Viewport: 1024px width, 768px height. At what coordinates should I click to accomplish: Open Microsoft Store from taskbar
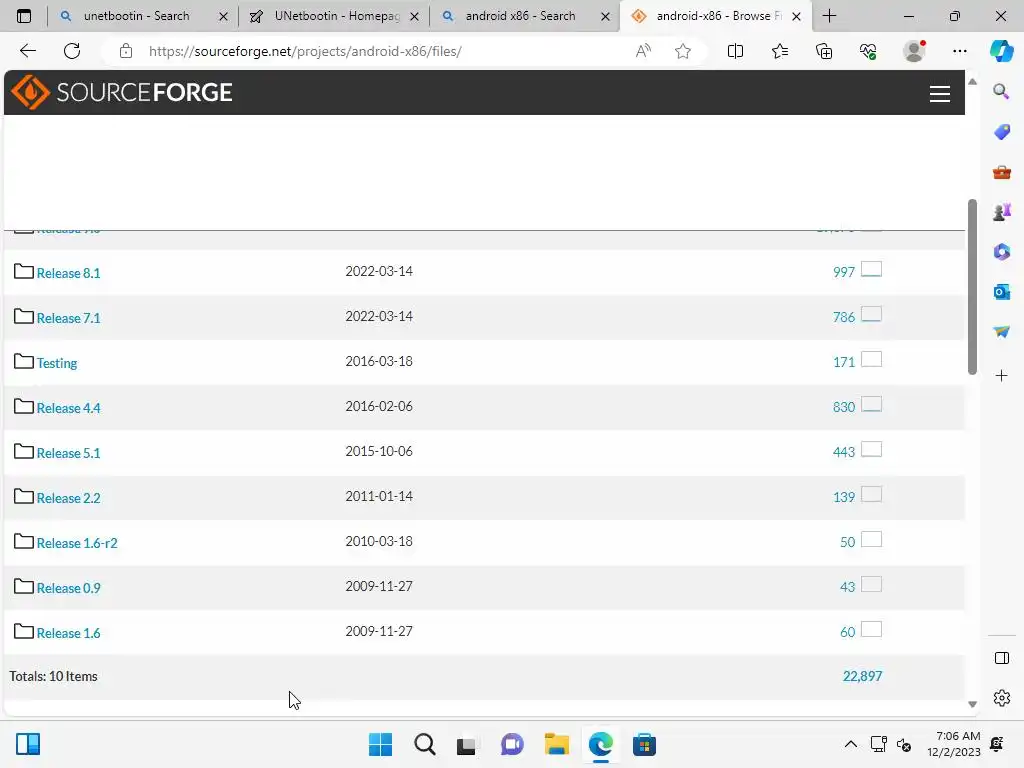(x=644, y=744)
